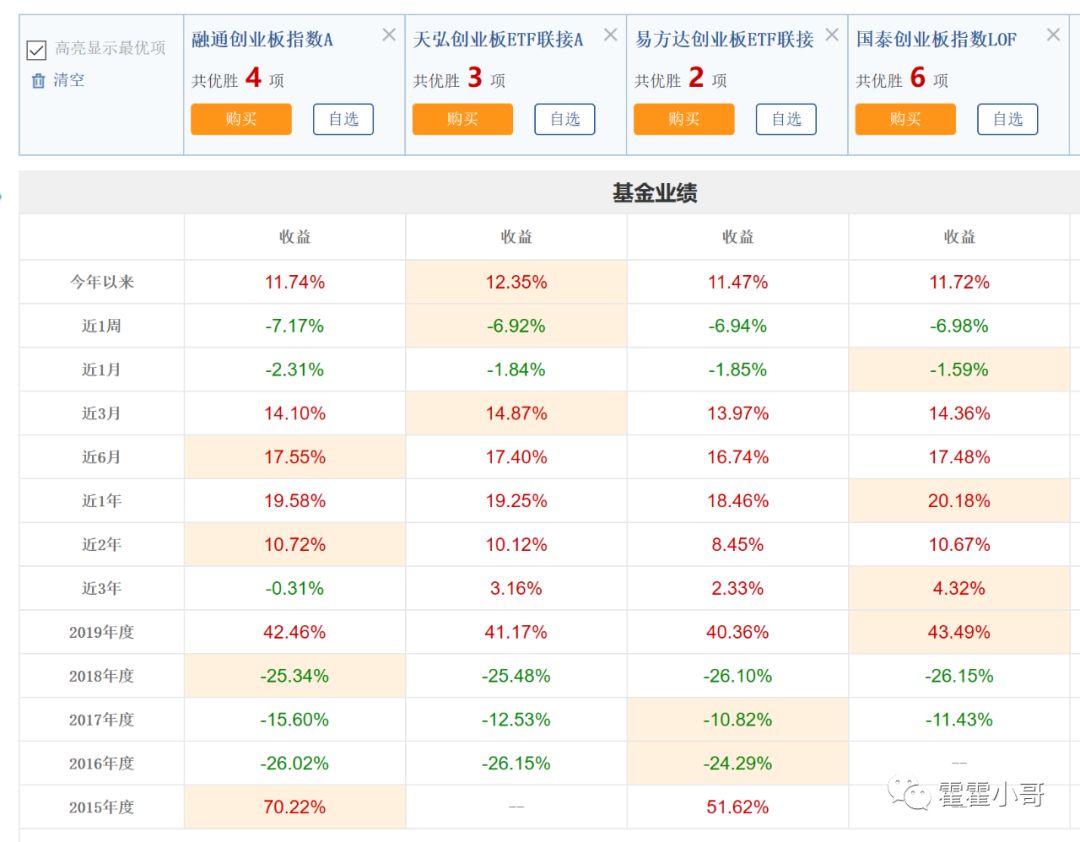Click the 清空 link to clear comparison
Viewport: 1080px width, 842px height.
pyautogui.click(x=69, y=81)
